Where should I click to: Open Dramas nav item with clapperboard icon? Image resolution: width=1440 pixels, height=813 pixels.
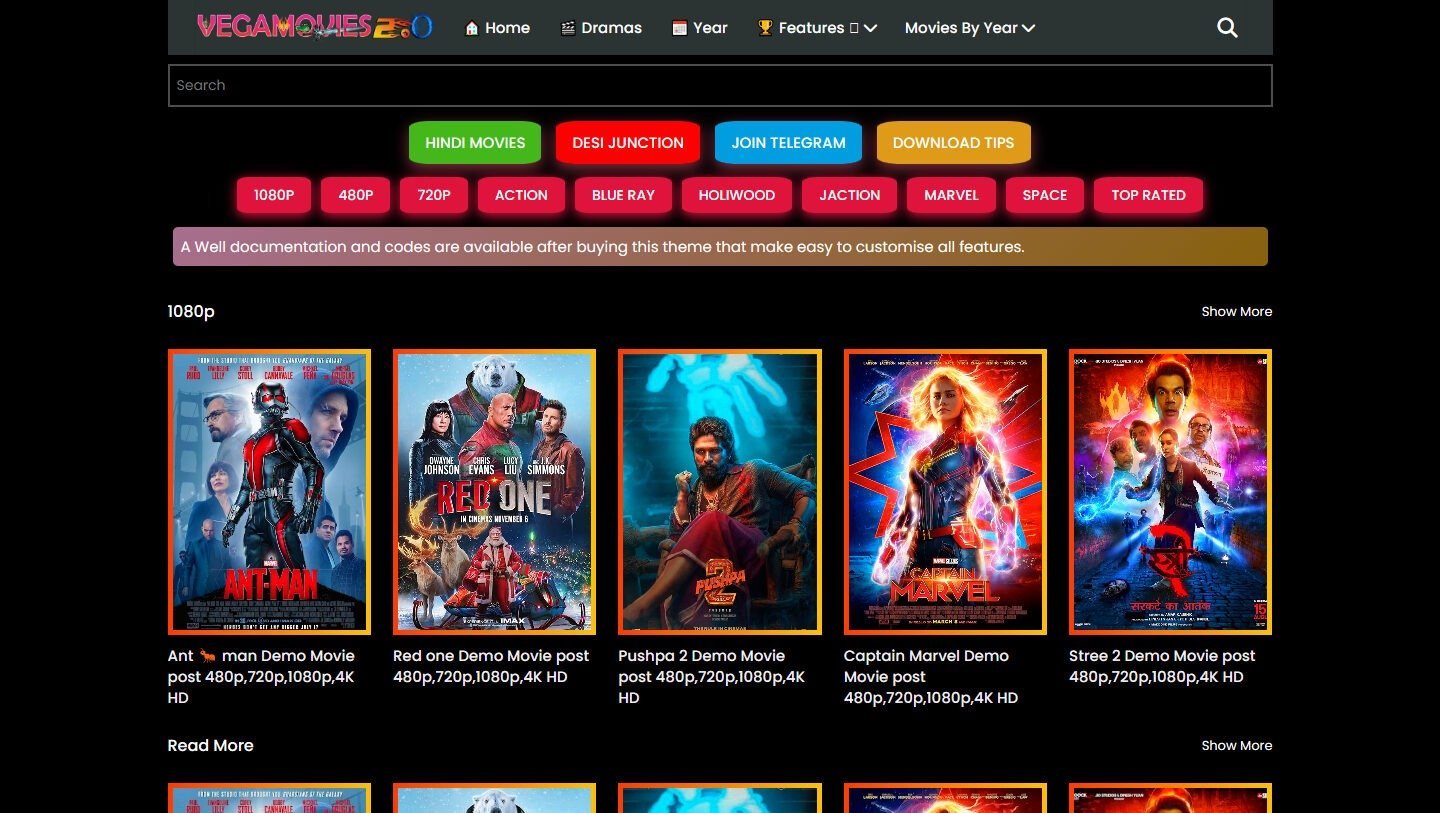(601, 28)
